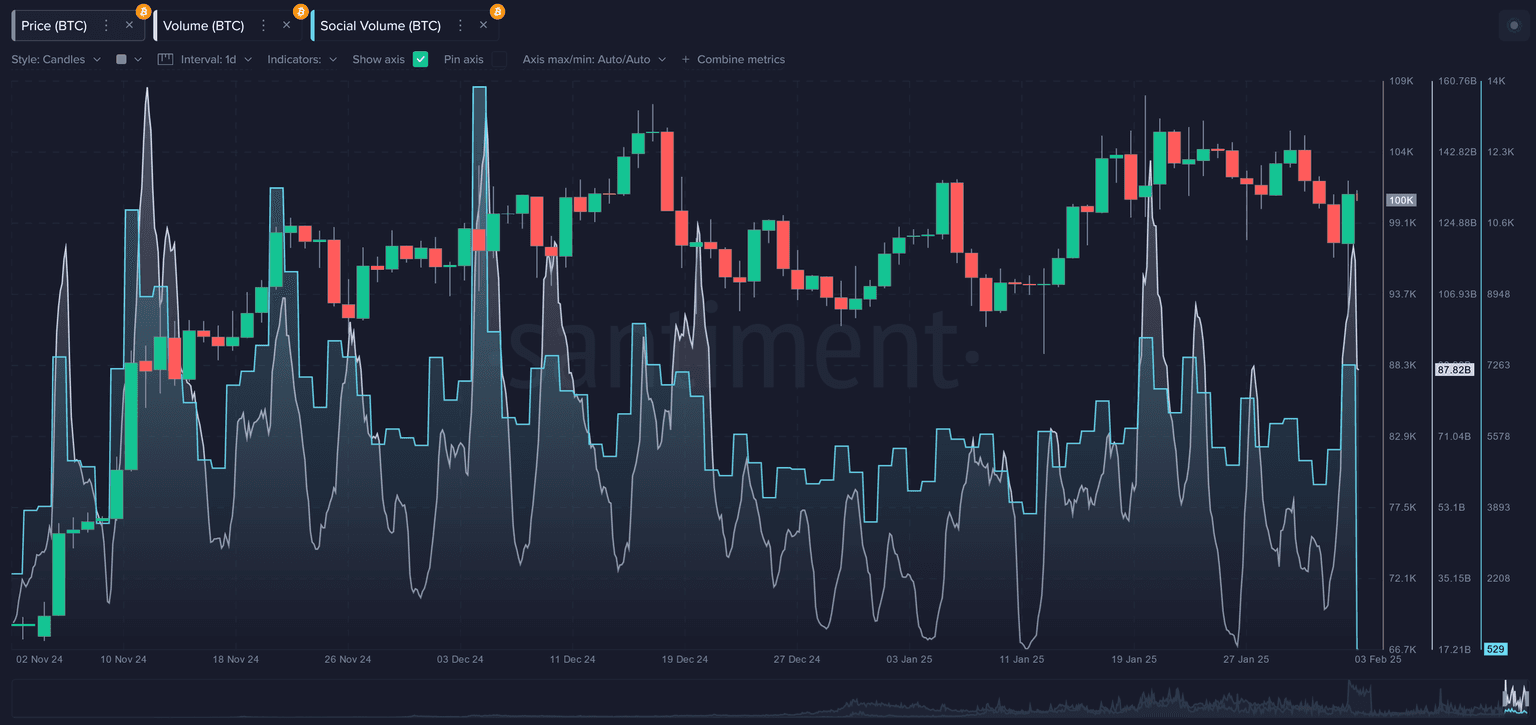Click the Combine metrics button

pyautogui.click(x=733, y=59)
